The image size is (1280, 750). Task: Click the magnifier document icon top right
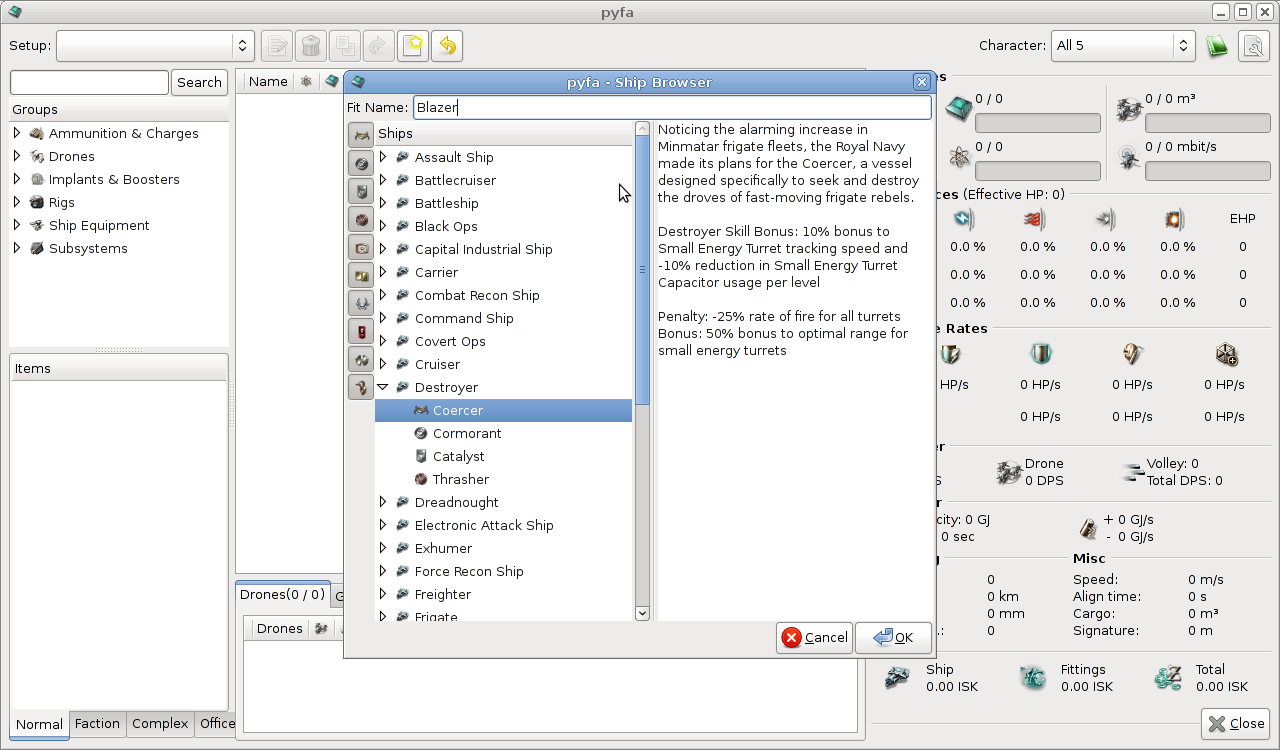pyautogui.click(x=1254, y=46)
